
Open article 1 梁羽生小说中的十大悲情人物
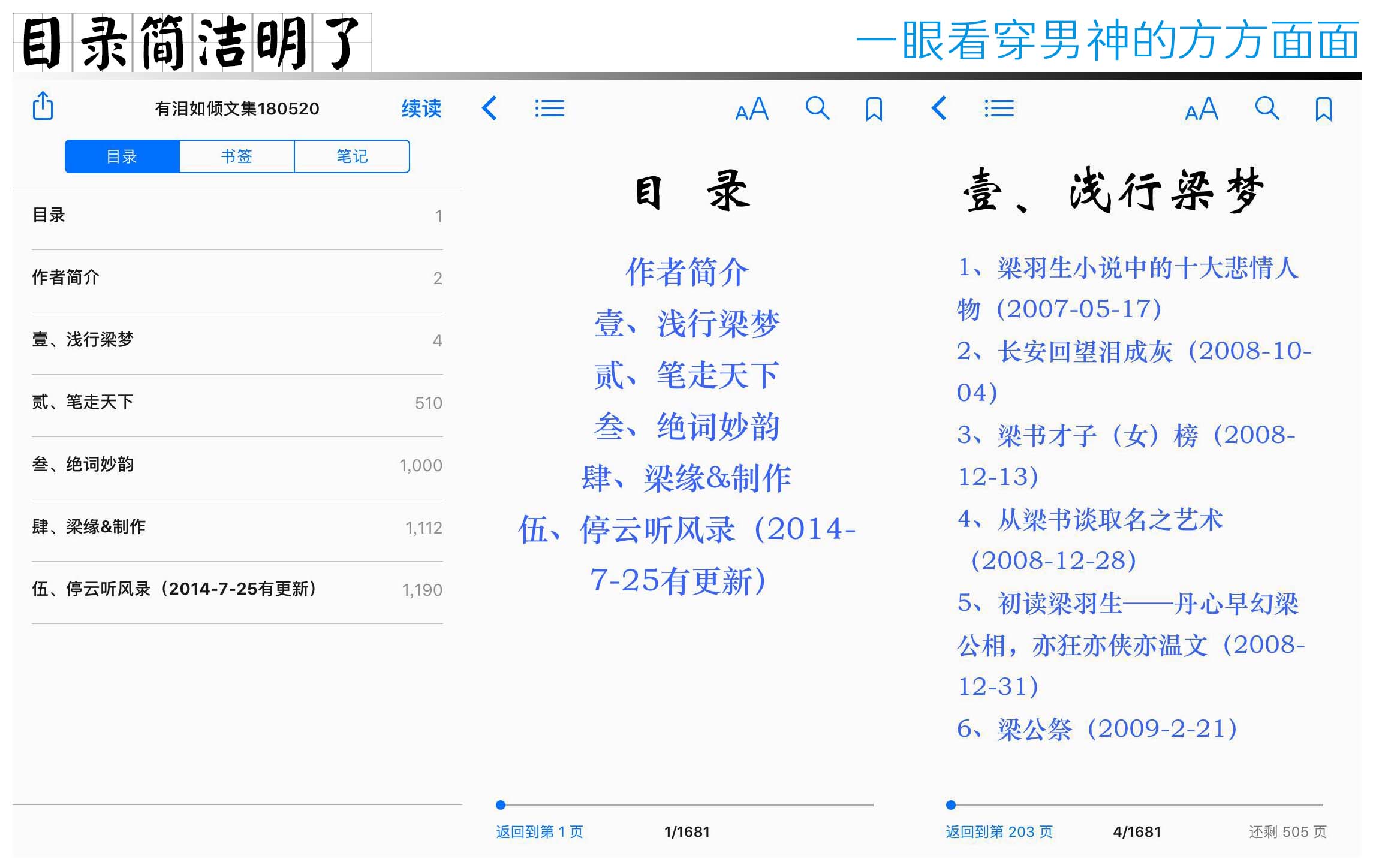1128,288
